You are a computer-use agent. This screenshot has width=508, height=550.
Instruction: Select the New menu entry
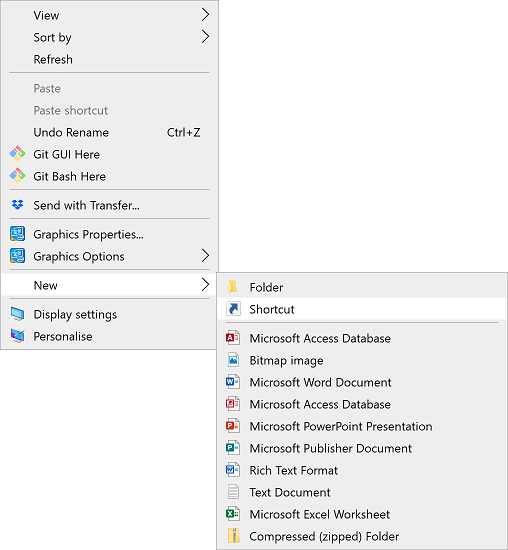109,285
